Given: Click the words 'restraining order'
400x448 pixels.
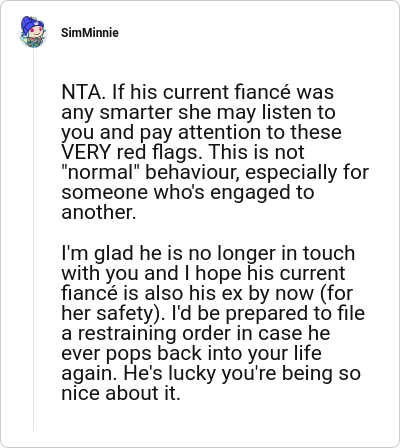Looking at the screenshot, I should [x=155, y=333].
